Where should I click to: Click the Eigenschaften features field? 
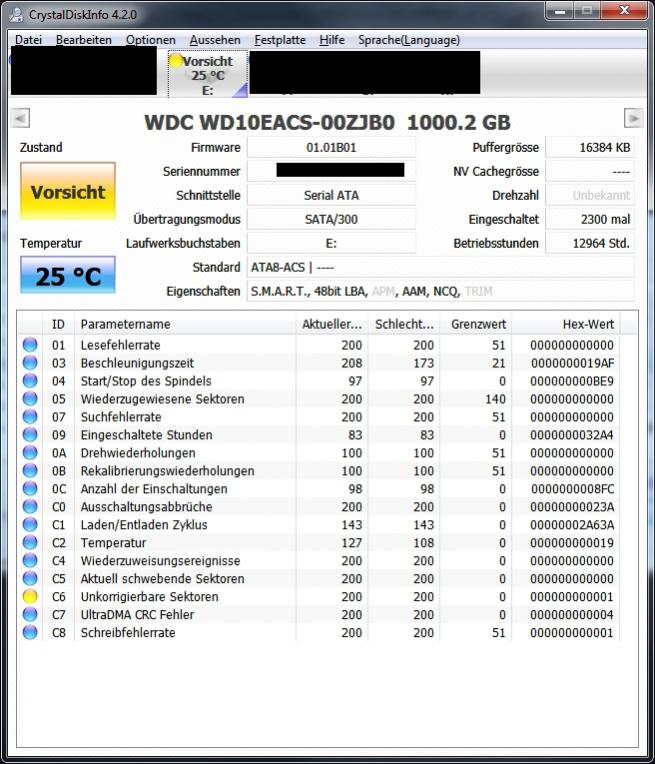(x=441, y=291)
